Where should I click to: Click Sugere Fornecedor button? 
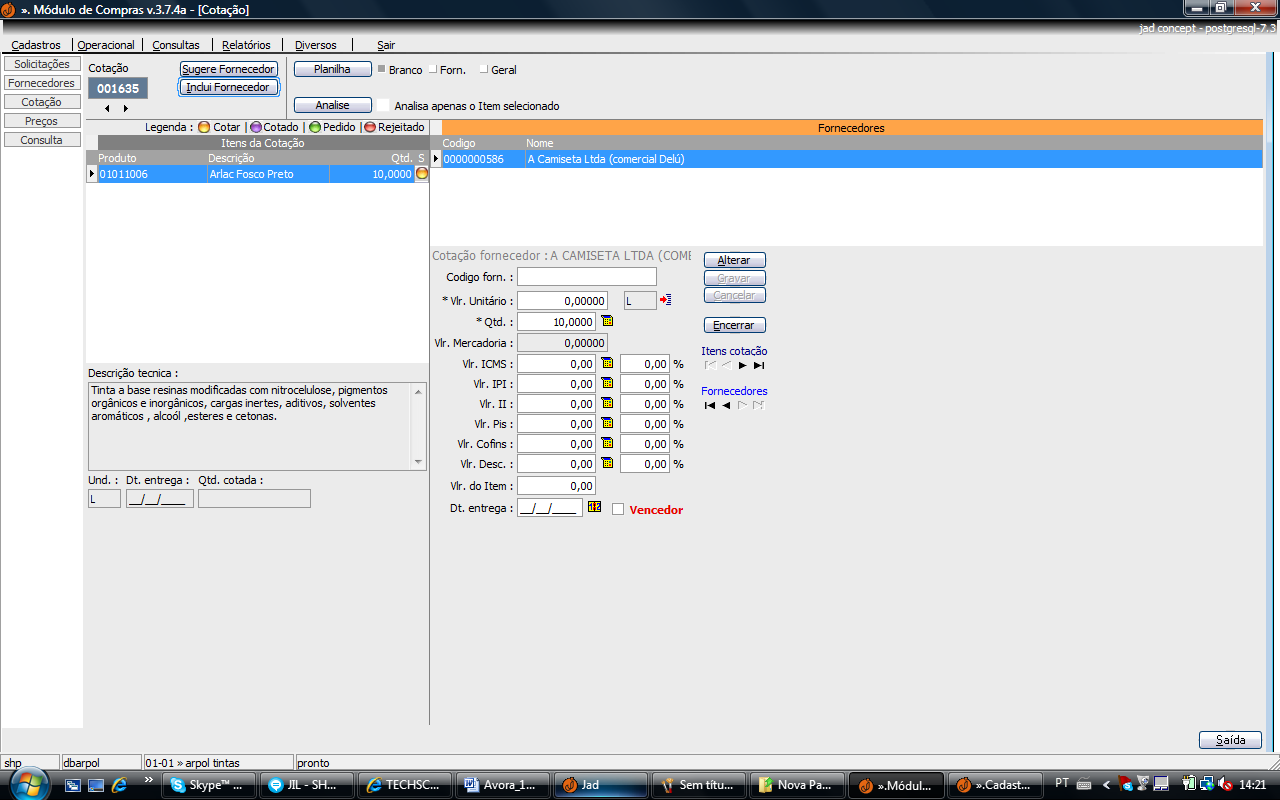tap(229, 69)
